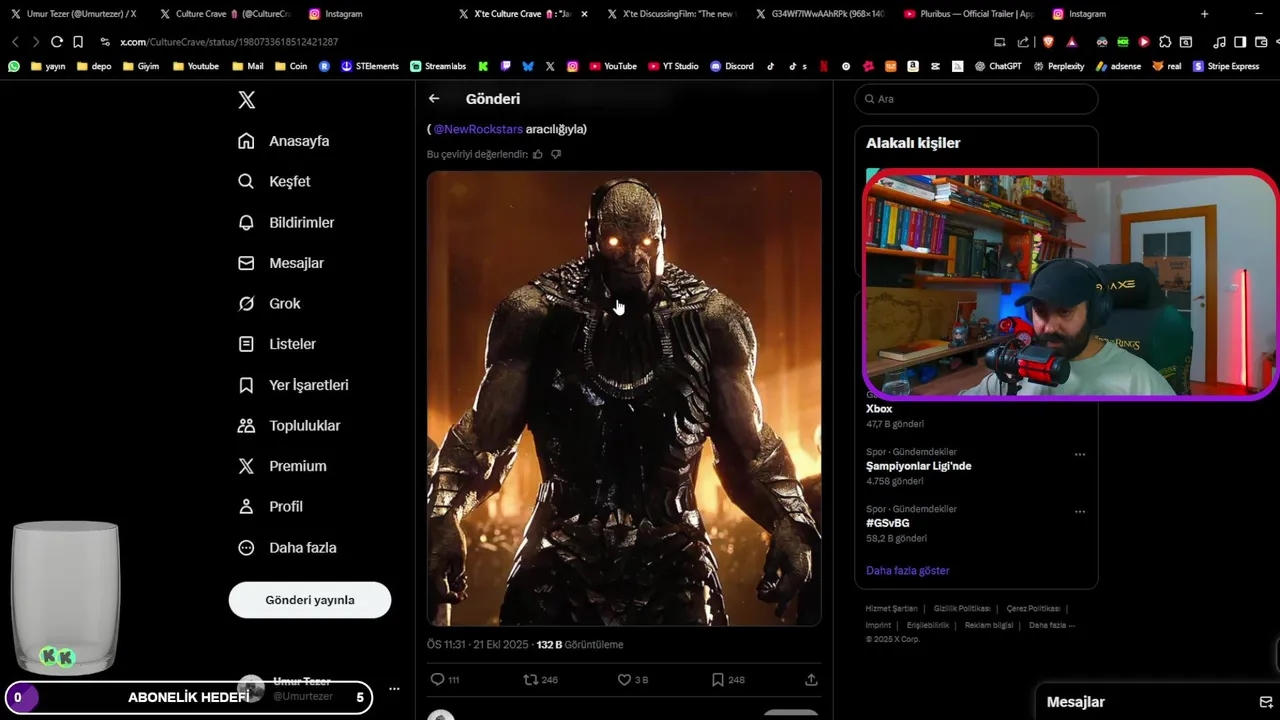This screenshot has width=1280, height=720.
Task: Click the Ara search field
Action: [976, 99]
